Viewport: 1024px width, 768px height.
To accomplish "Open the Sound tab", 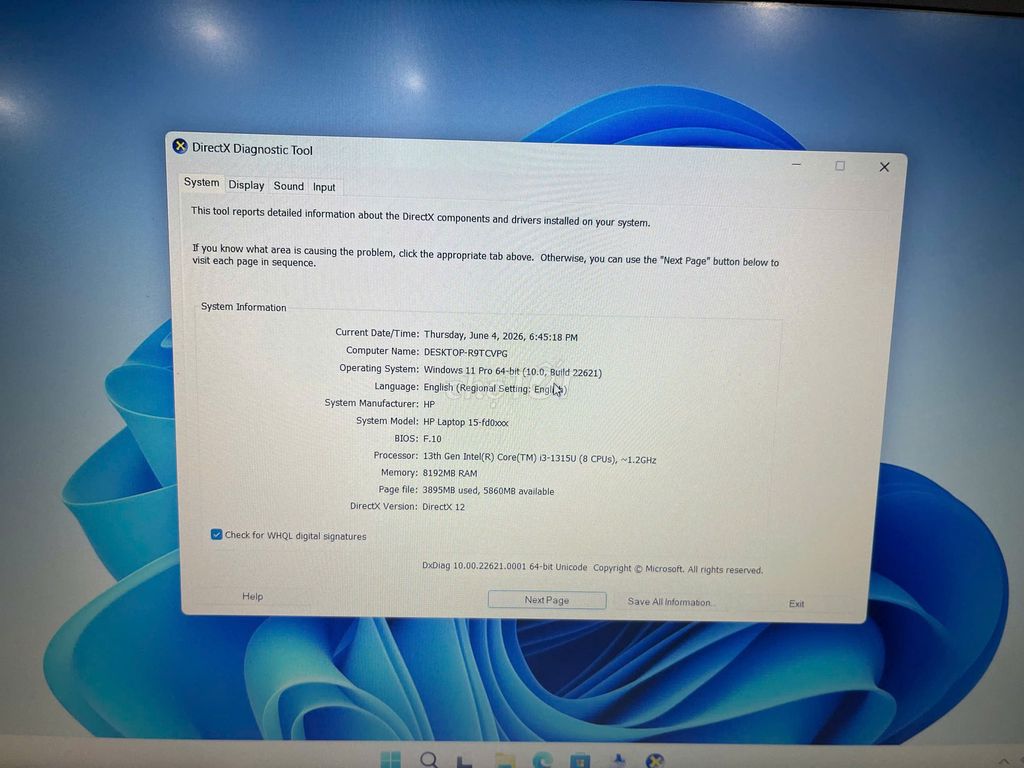I will tap(289, 186).
